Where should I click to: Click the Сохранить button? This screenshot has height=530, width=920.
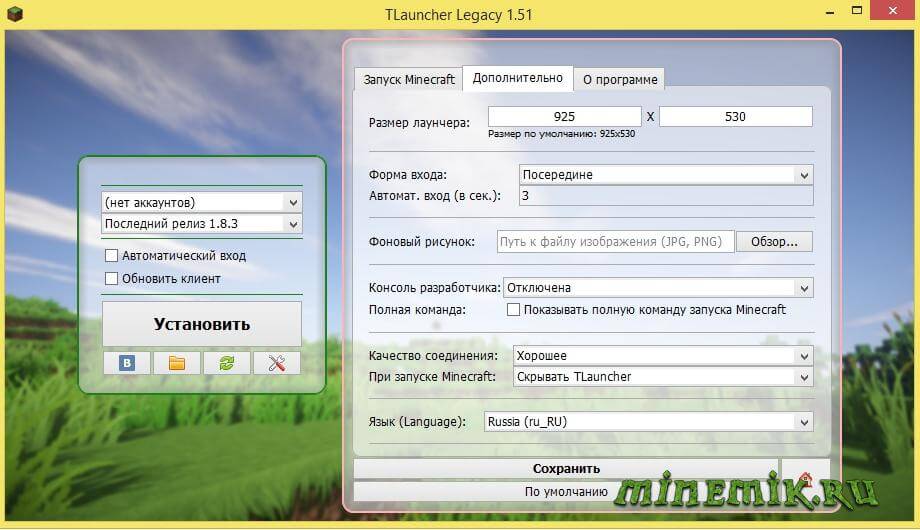tap(566, 468)
